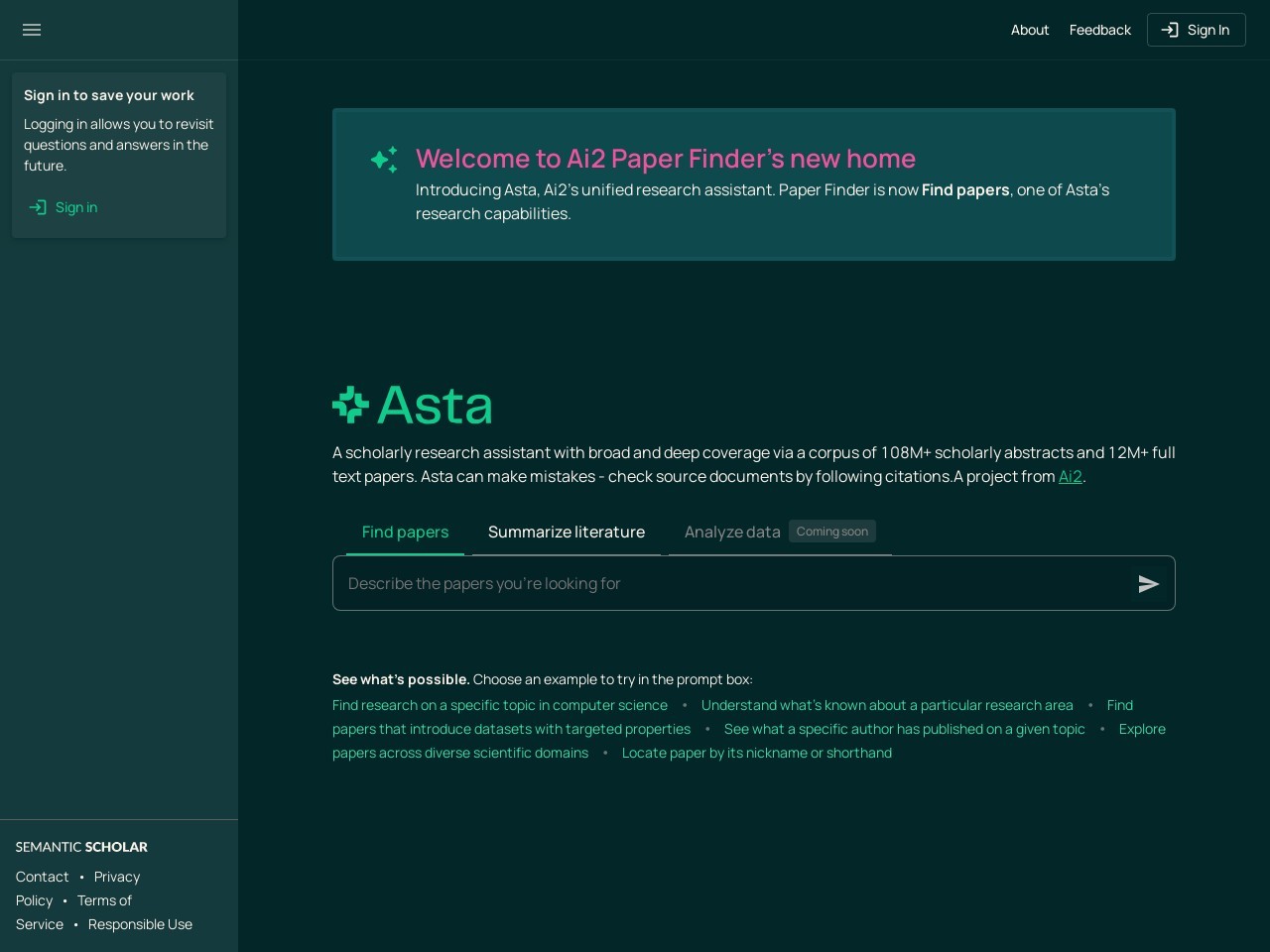1270x952 pixels.
Task: Click the Asta logo
Action: (x=413, y=405)
